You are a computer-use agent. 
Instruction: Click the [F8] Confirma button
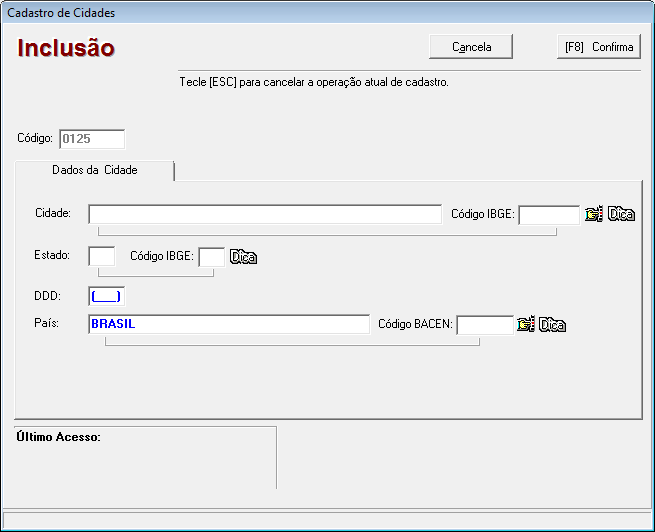pyautogui.click(x=598, y=47)
